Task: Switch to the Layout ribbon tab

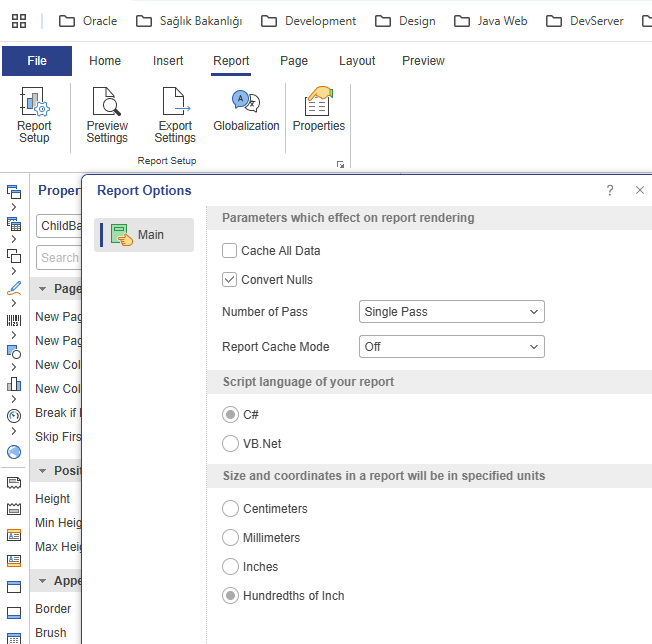Action: [356, 61]
